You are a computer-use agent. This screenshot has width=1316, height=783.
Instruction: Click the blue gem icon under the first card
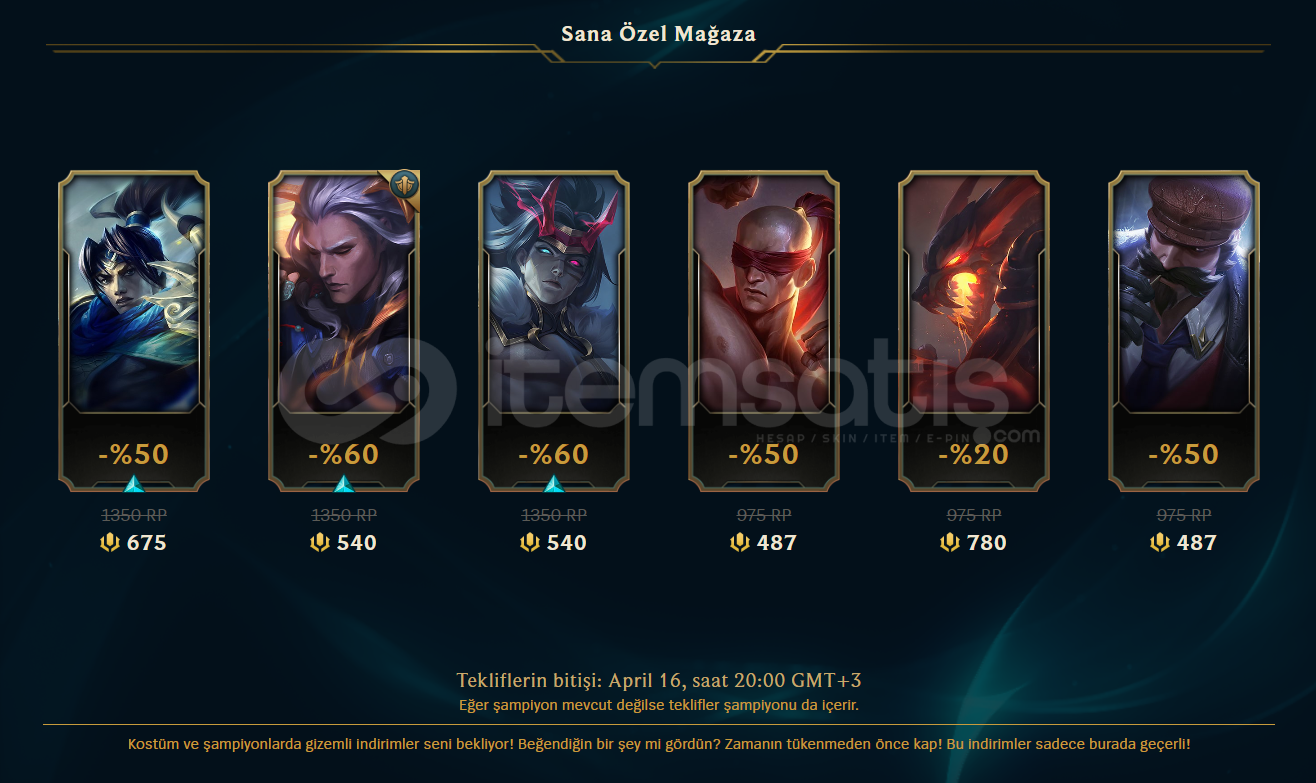[134, 485]
